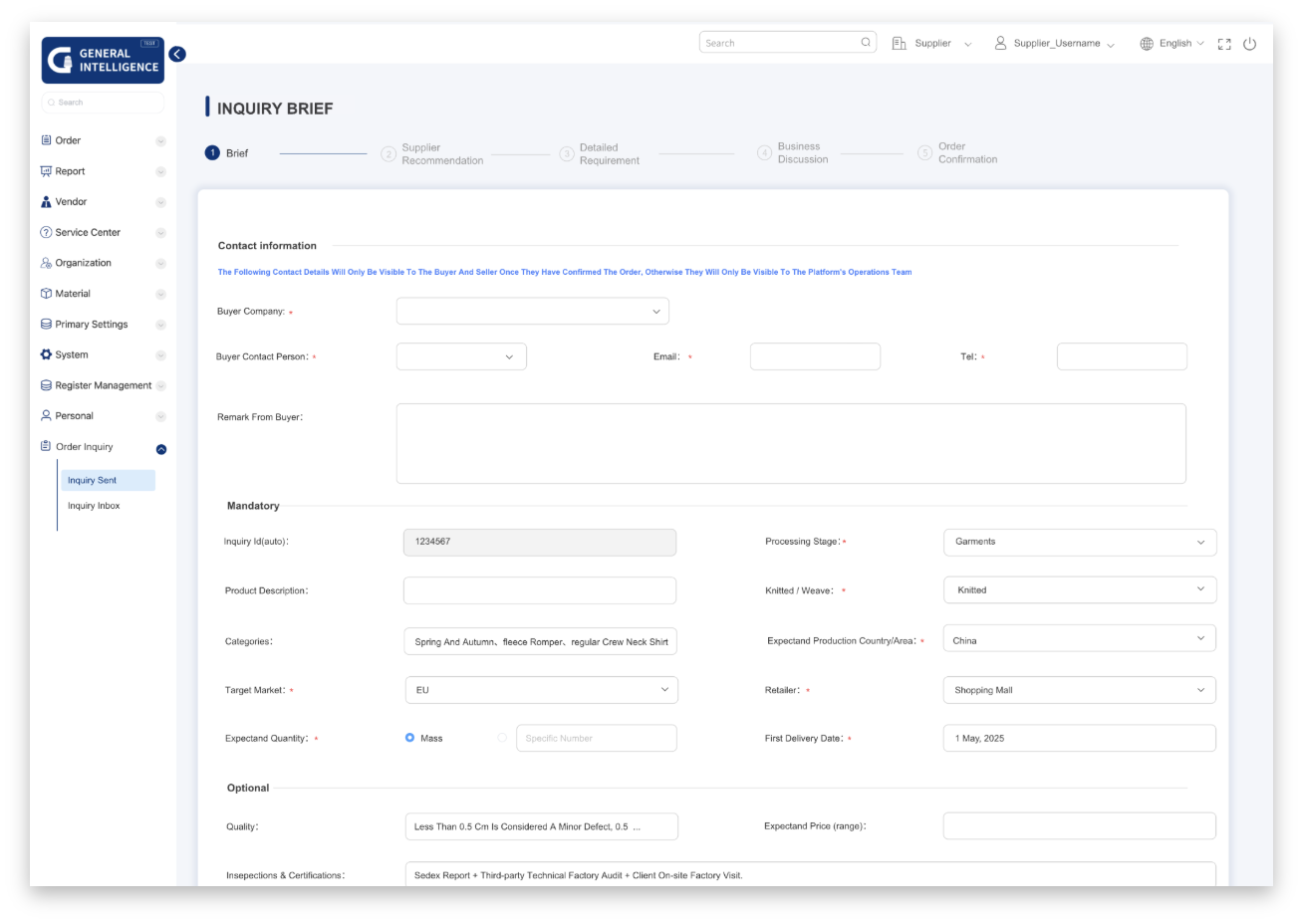
Task: Open the Processing Stage dropdown
Action: tap(1080, 542)
